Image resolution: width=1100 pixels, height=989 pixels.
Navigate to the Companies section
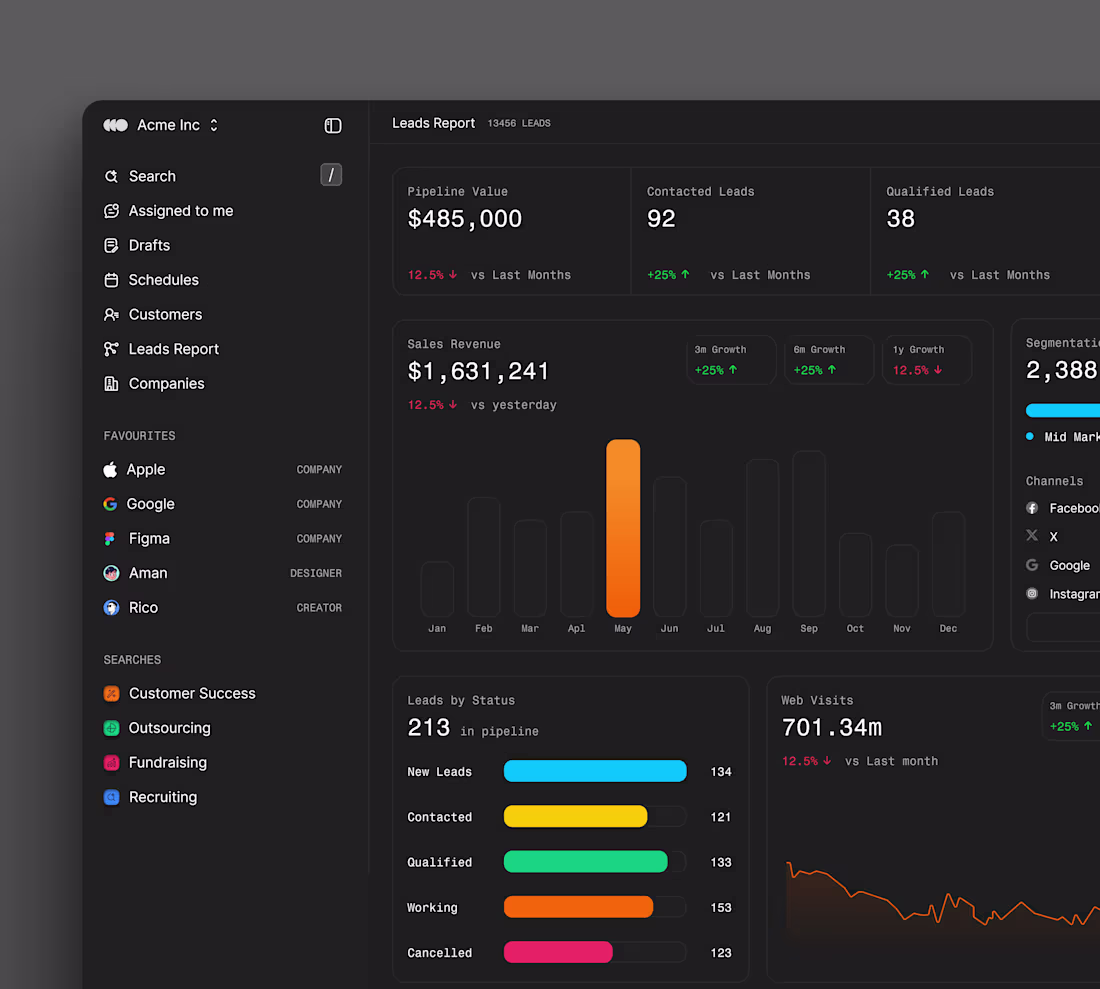[x=166, y=383]
